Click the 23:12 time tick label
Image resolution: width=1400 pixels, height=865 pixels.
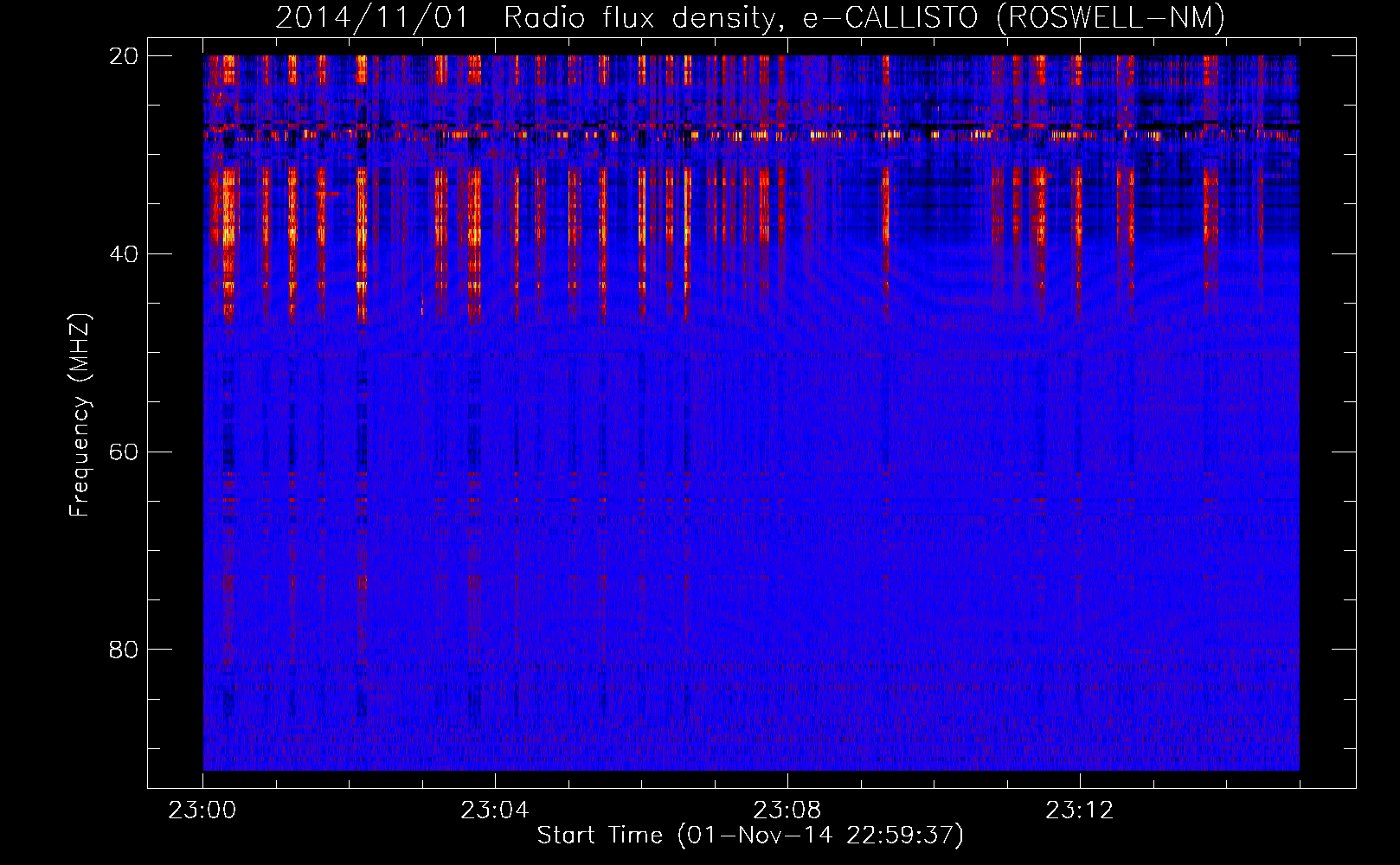tap(1080, 811)
